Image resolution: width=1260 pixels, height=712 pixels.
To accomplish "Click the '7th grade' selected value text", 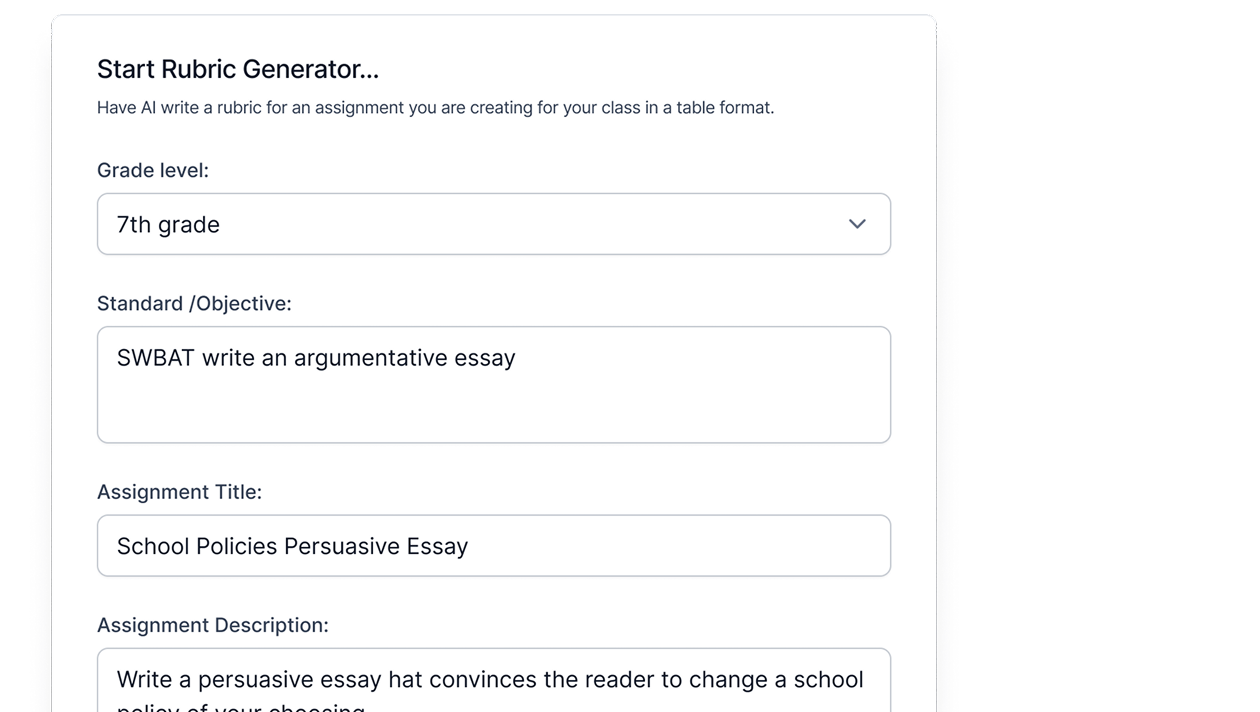I will (168, 225).
